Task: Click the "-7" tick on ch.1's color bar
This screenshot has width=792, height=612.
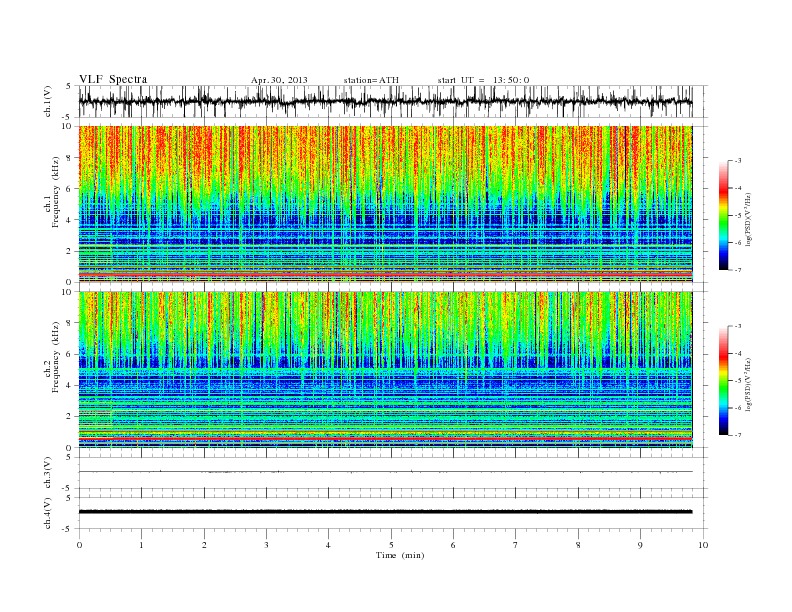Action: (738, 270)
